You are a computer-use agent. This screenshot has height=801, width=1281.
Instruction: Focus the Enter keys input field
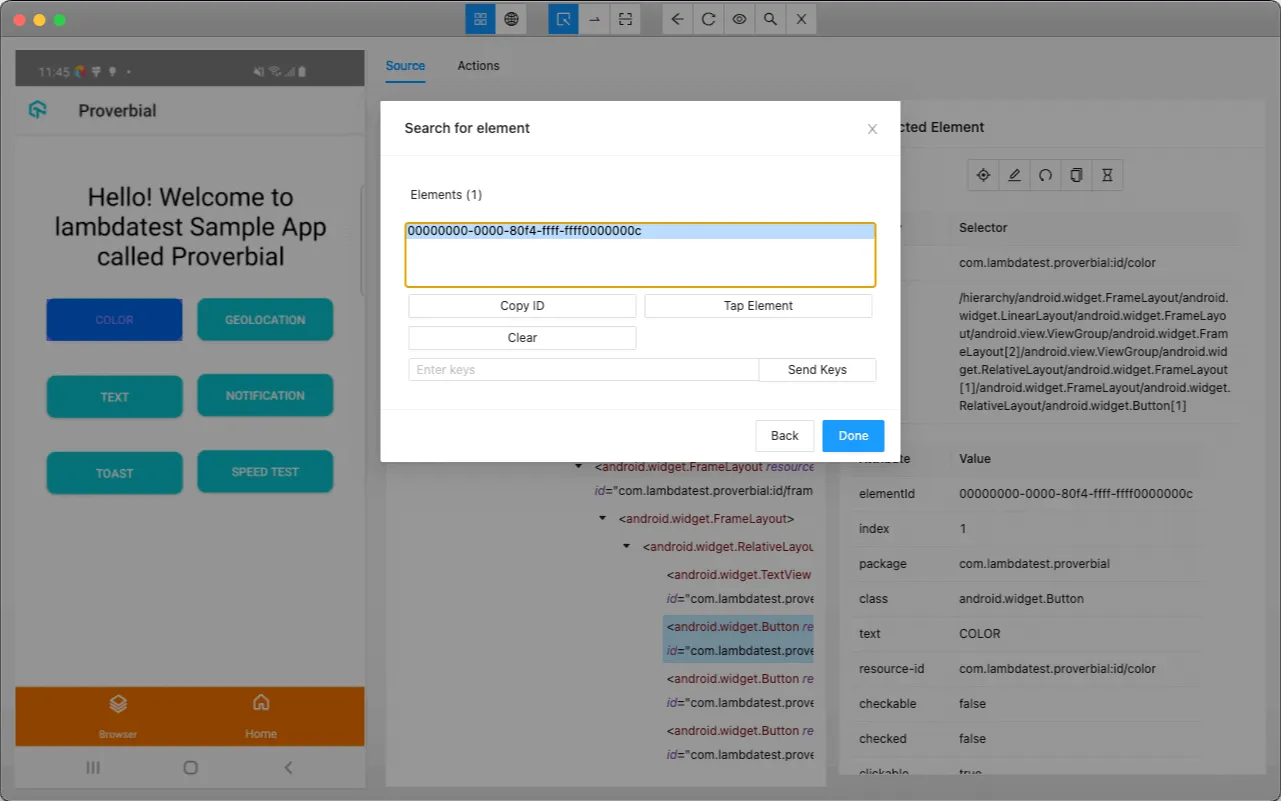584,370
